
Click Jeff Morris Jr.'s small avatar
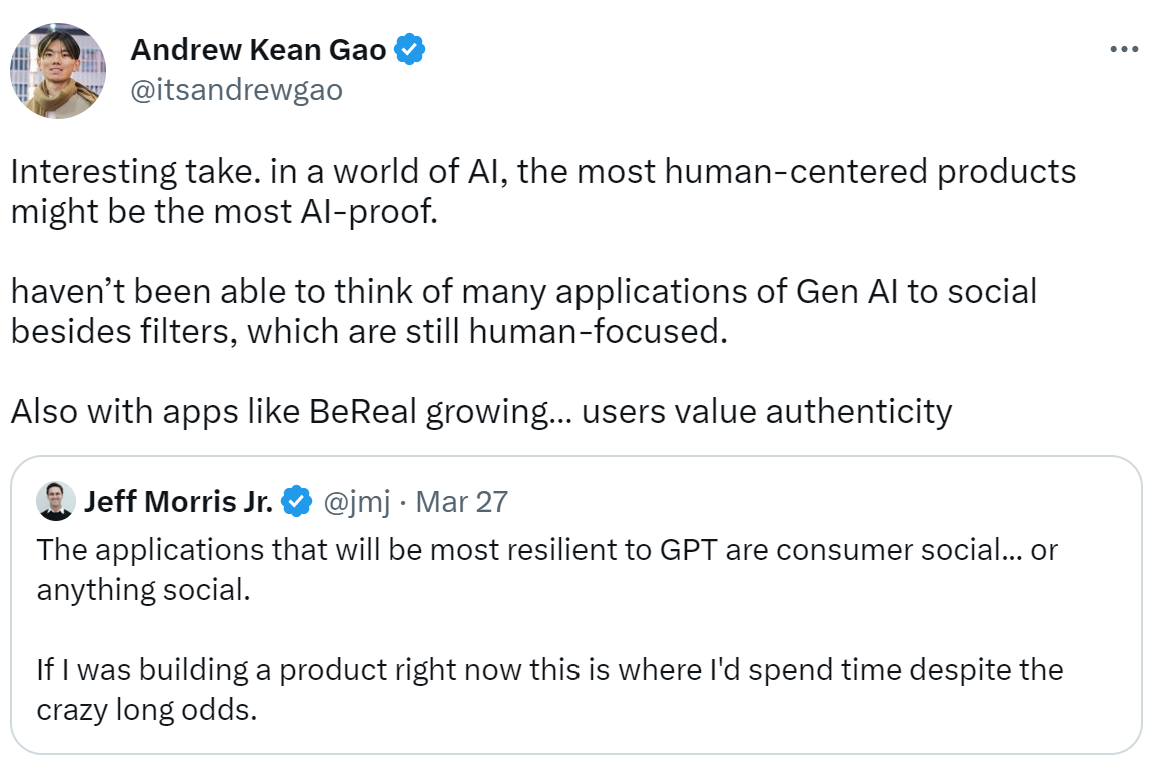(55, 502)
